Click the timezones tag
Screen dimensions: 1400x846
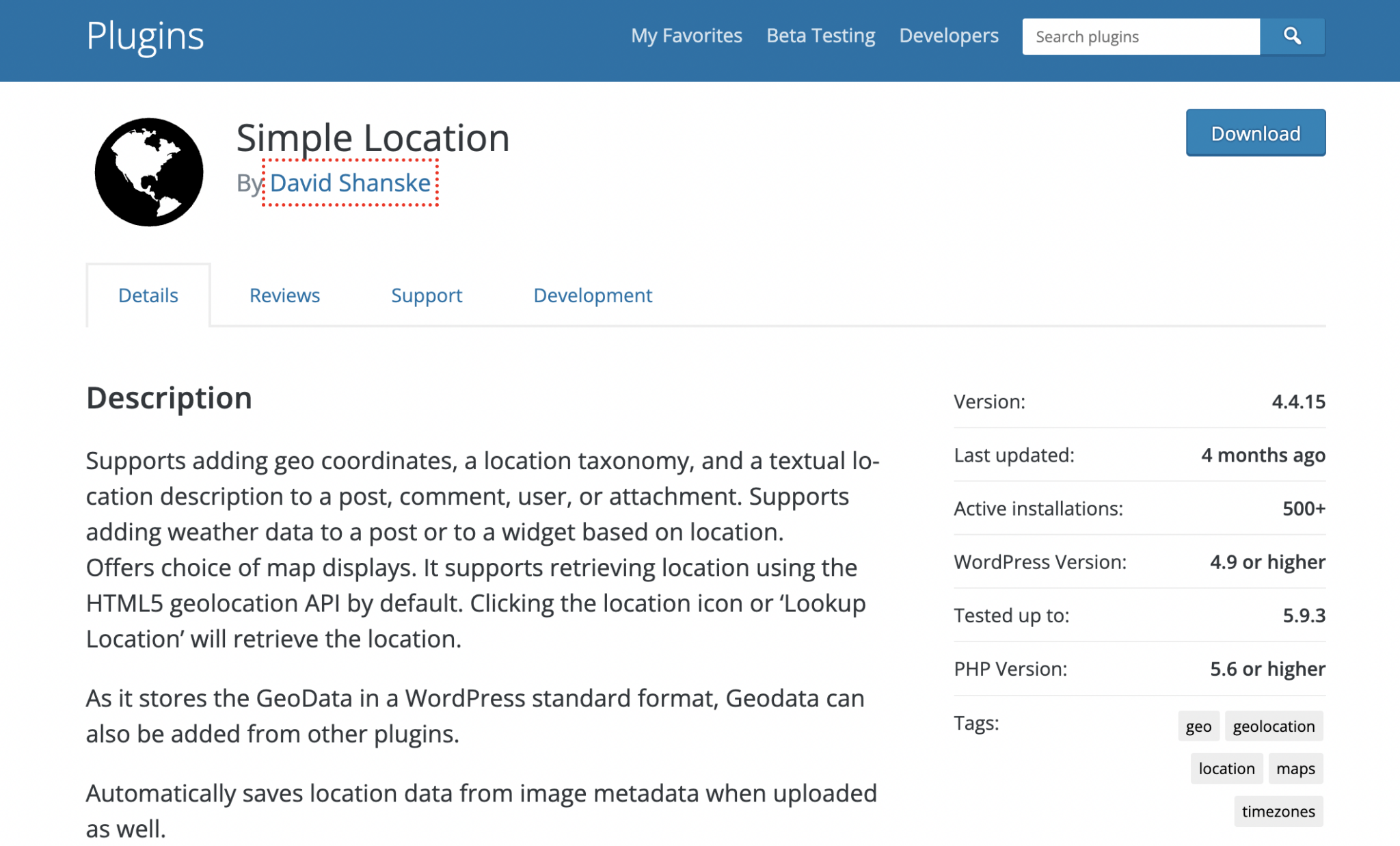[x=1278, y=811]
